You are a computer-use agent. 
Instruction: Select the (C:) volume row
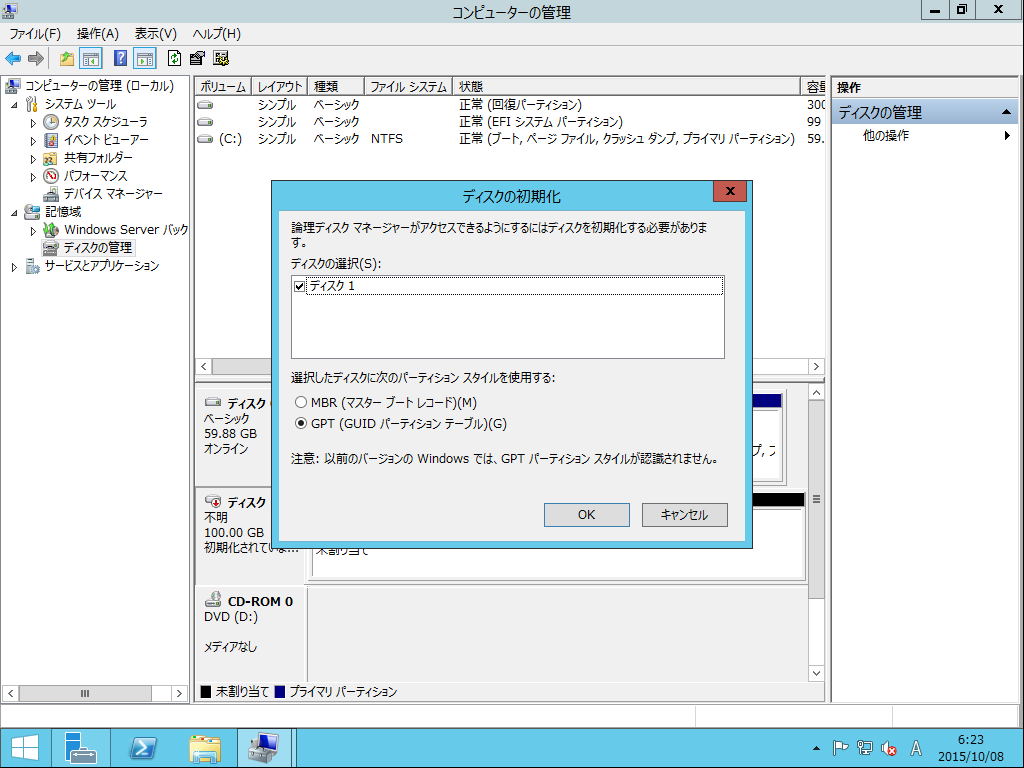509,139
